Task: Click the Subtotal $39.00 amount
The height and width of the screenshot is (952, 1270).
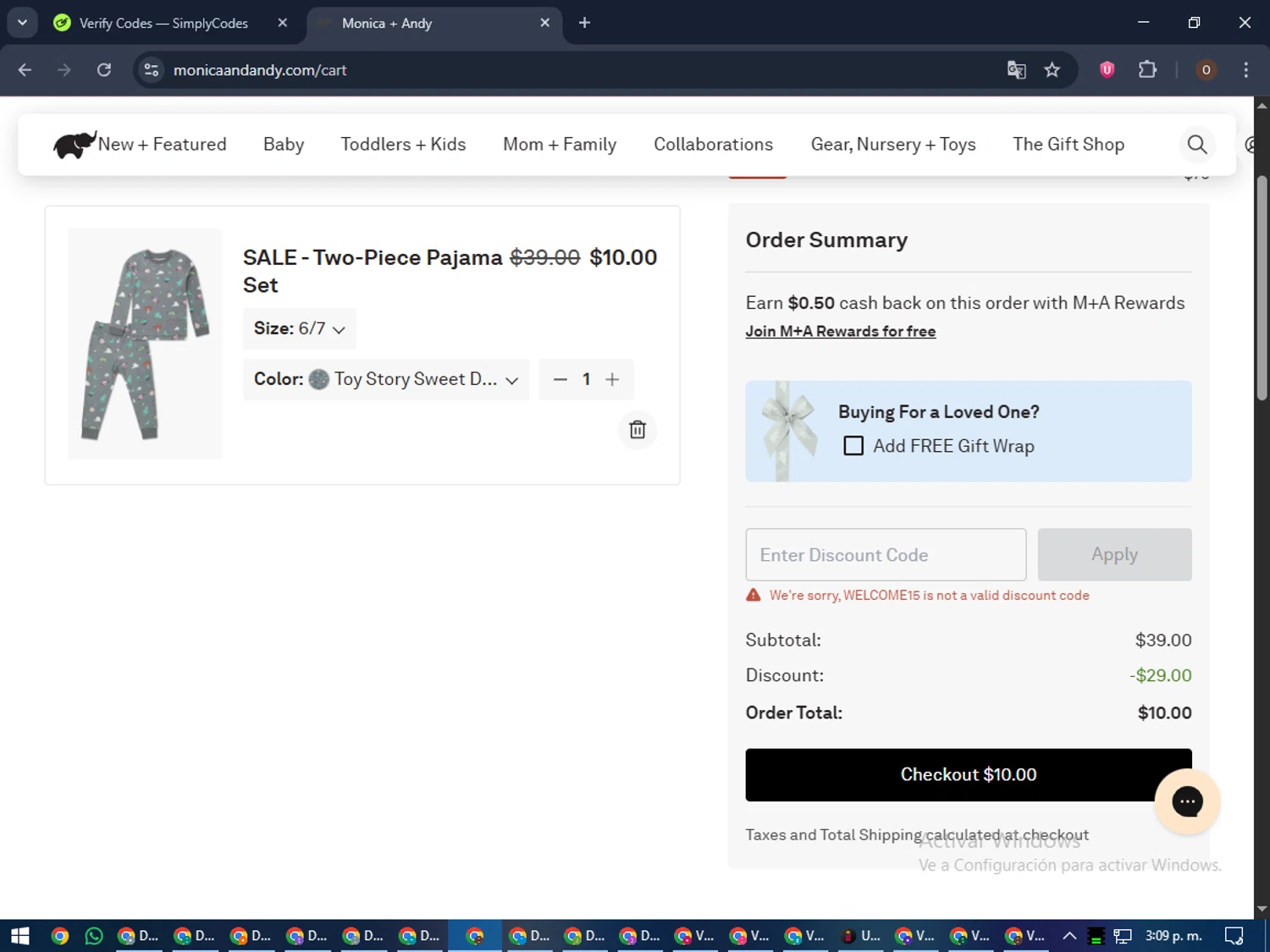Action: coord(1163,641)
